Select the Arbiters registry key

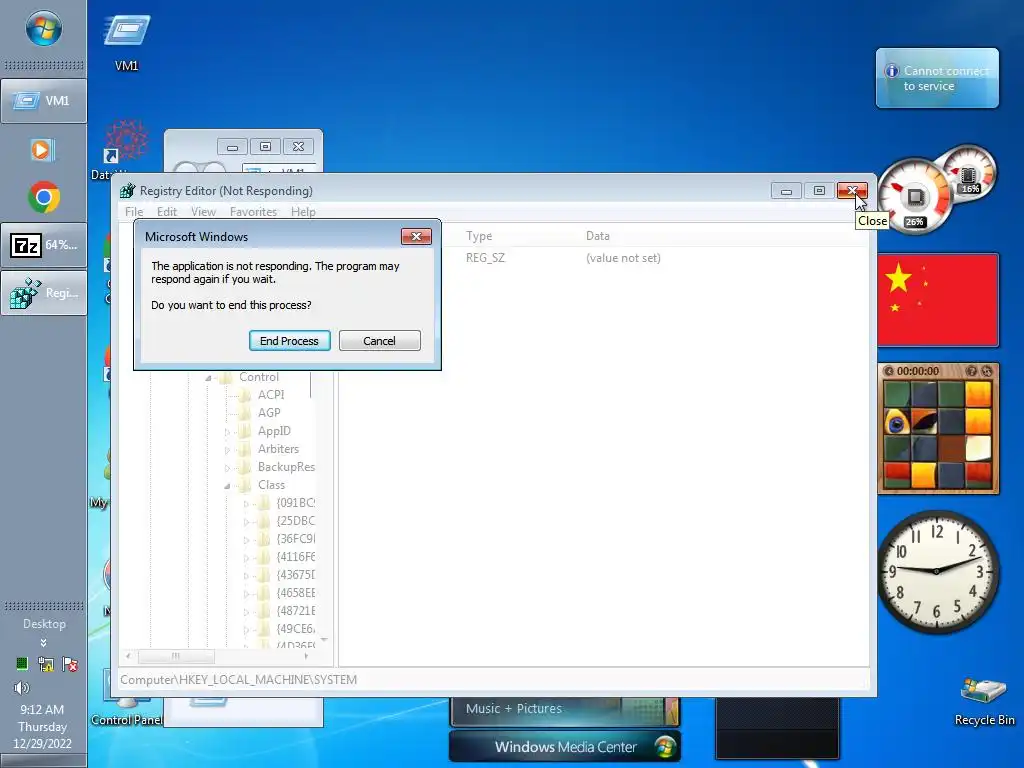click(278, 449)
